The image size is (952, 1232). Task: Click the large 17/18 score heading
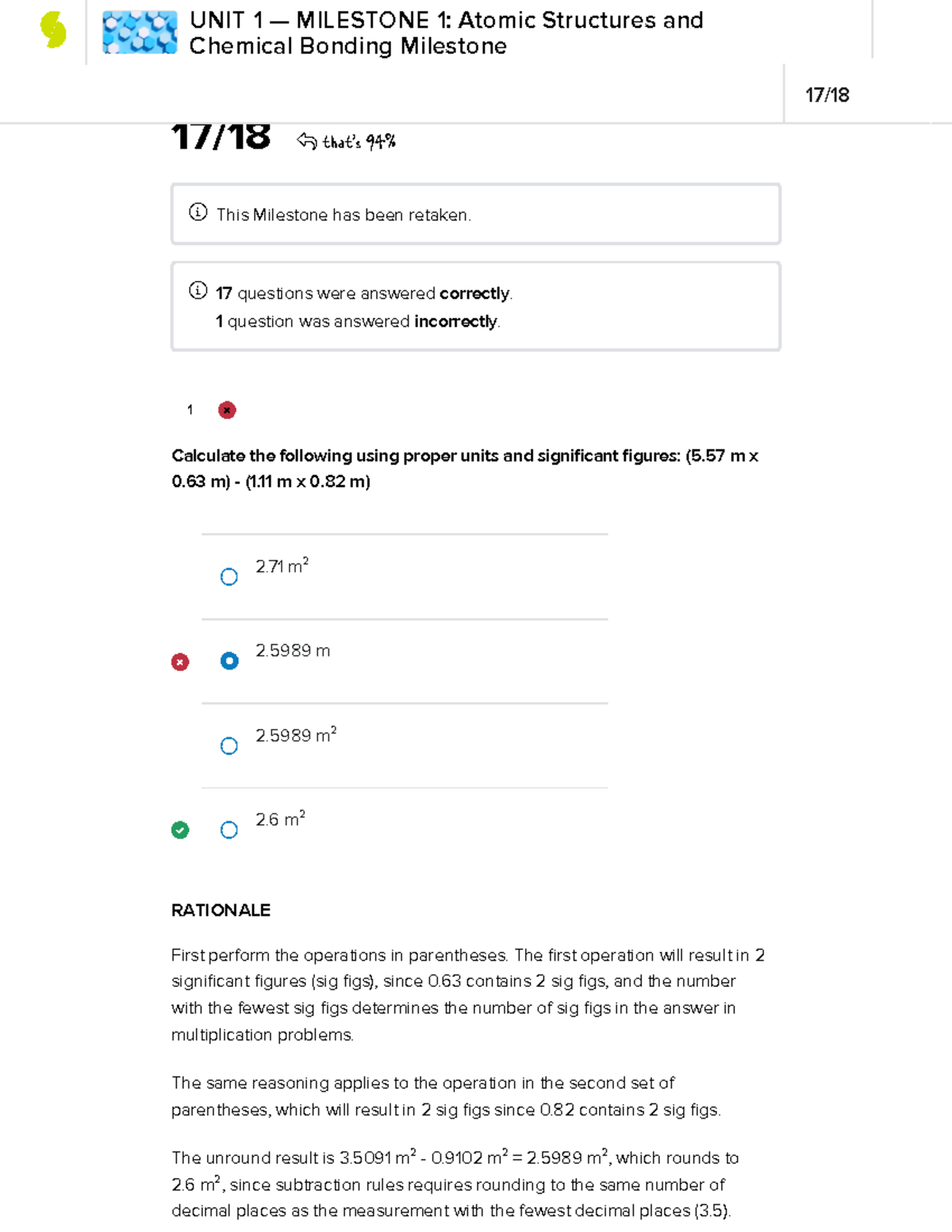coord(221,137)
